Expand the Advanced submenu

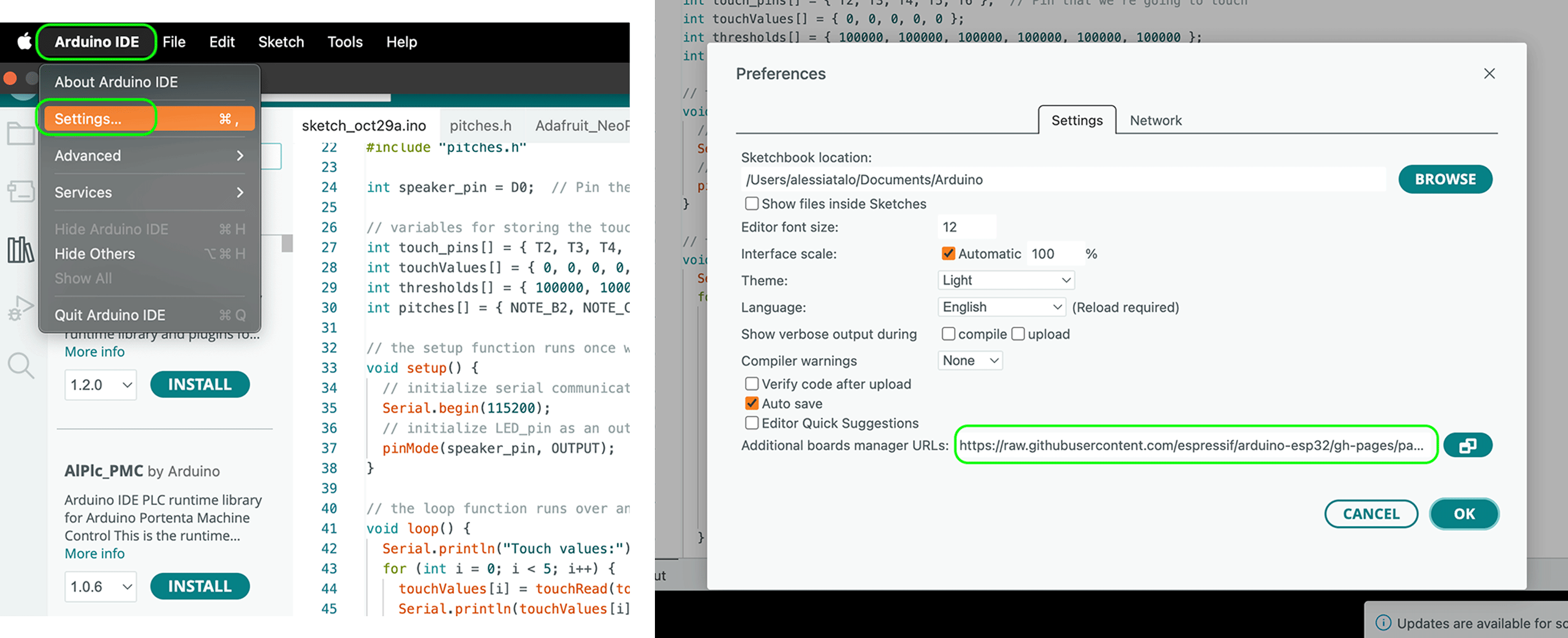coord(149,155)
